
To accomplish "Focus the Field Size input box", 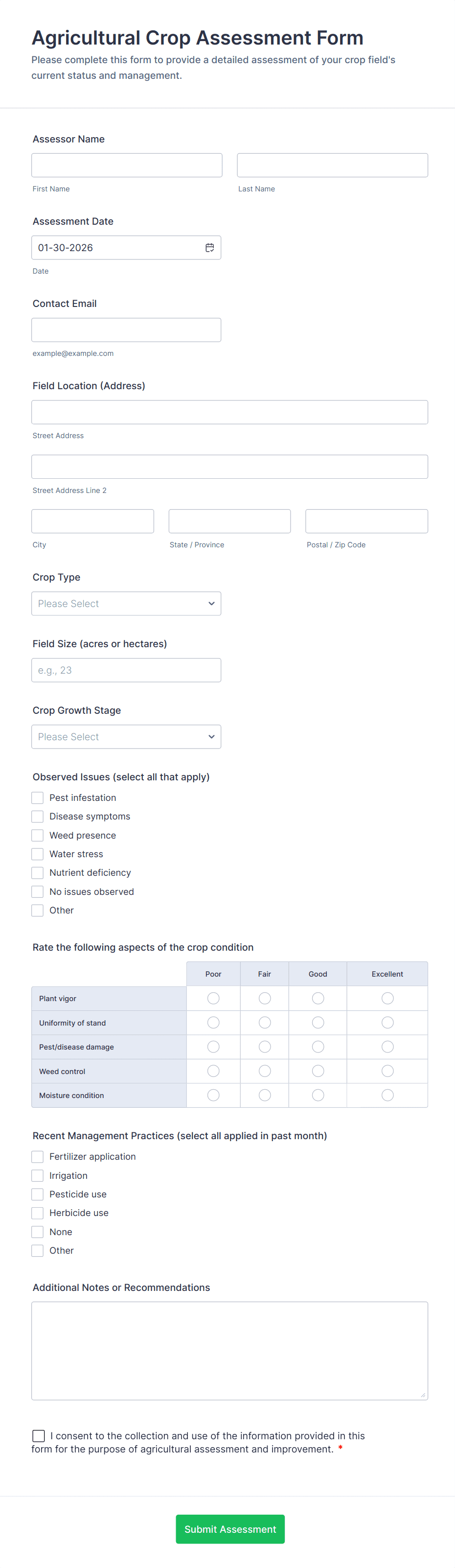I will [x=126, y=670].
